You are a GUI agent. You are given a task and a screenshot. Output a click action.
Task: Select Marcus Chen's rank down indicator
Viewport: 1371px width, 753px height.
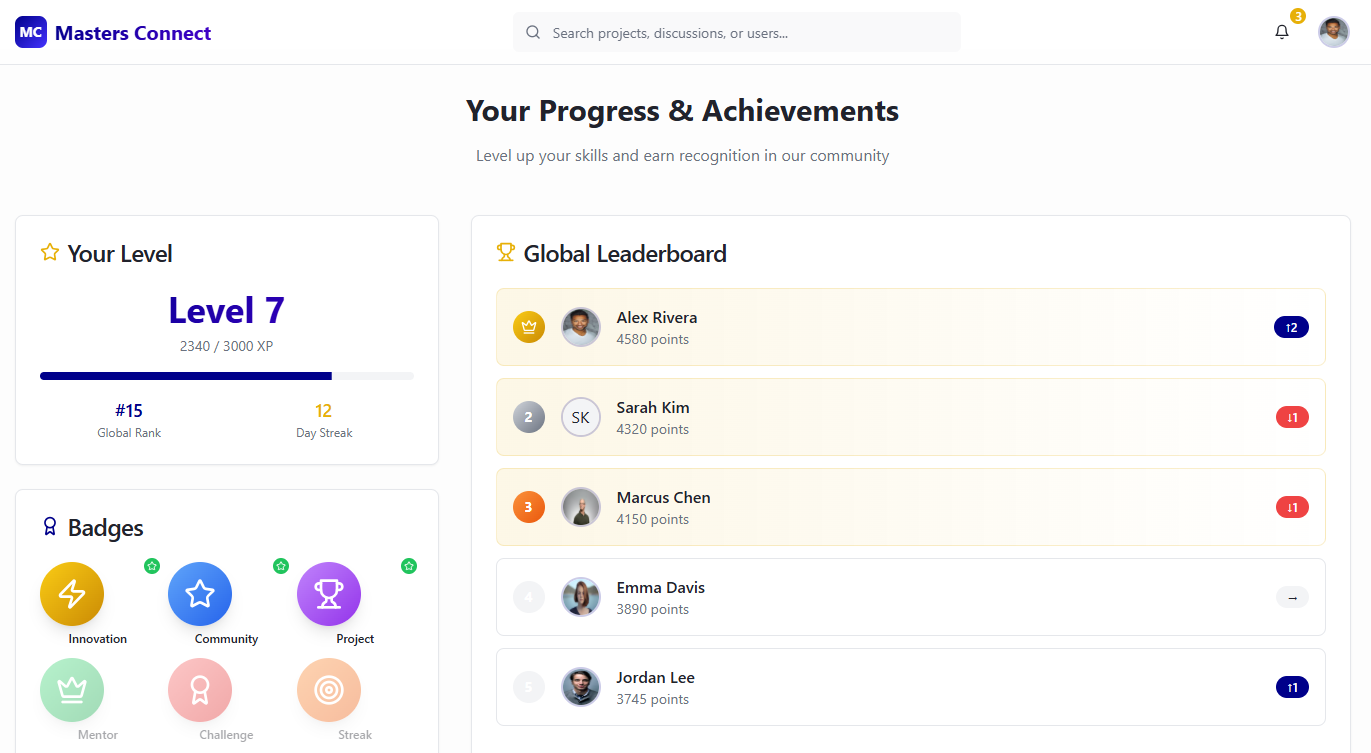click(1292, 507)
